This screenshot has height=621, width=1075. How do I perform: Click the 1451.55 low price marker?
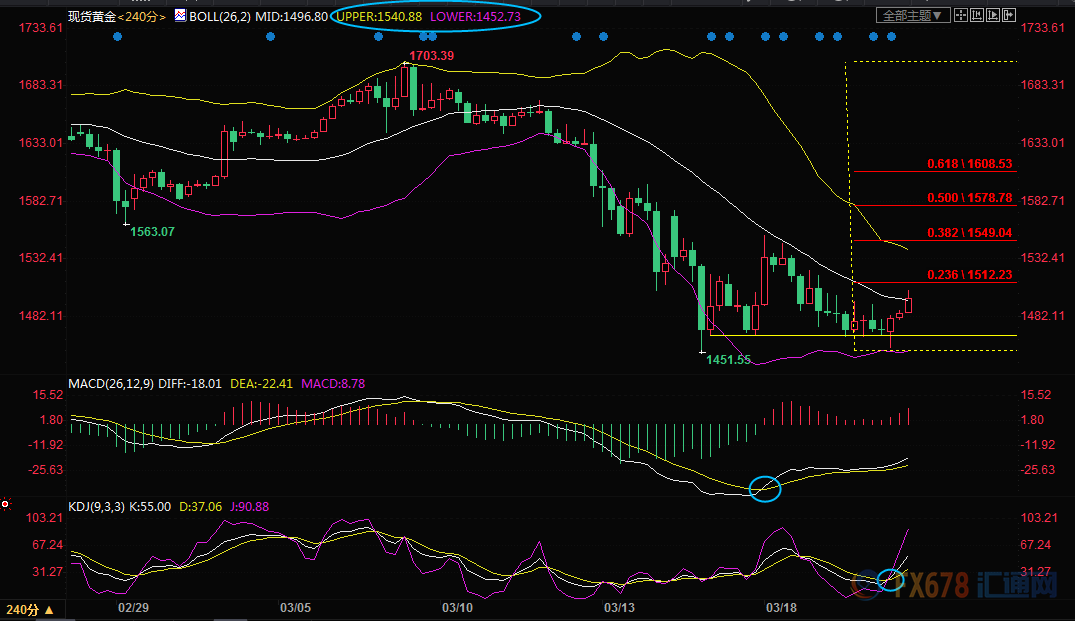(728, 359)
